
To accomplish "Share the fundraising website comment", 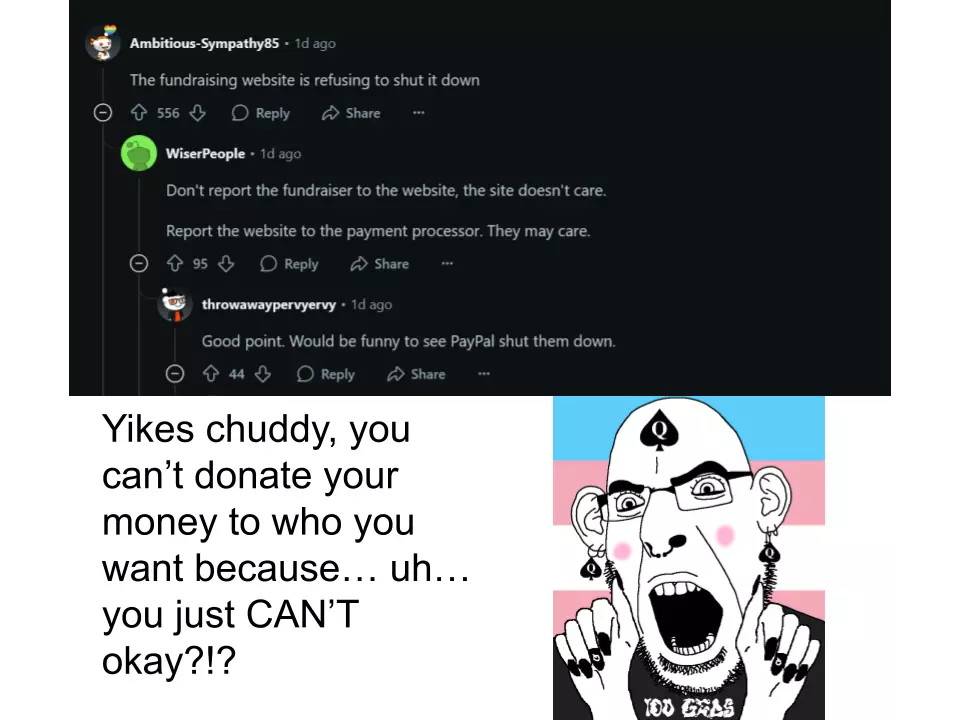I will (x=351, y=113).
